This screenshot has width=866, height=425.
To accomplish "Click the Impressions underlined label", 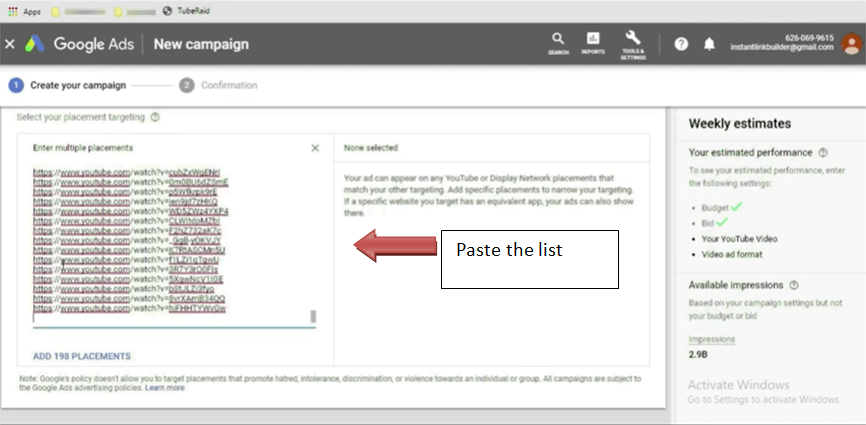I will (712, 339).
